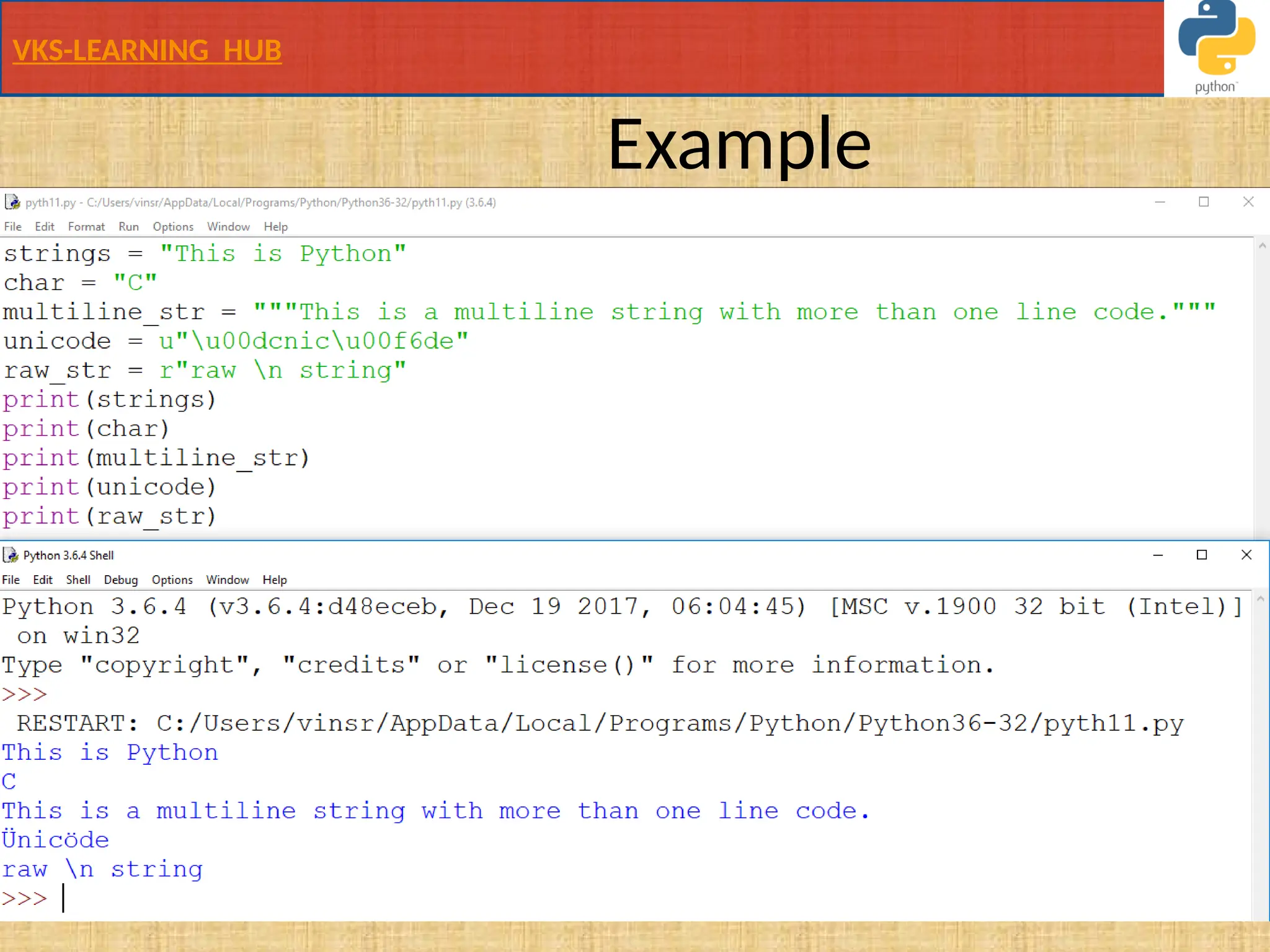Screen dimensions: 1270x952
Task: Click output line "This is Python"
Action: tap(110, 753)
